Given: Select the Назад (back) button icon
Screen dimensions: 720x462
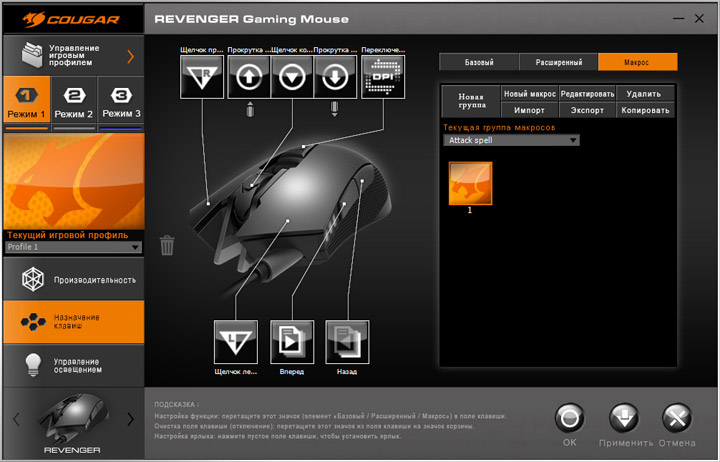Looking at the screenshot, I should click(347, 342).
